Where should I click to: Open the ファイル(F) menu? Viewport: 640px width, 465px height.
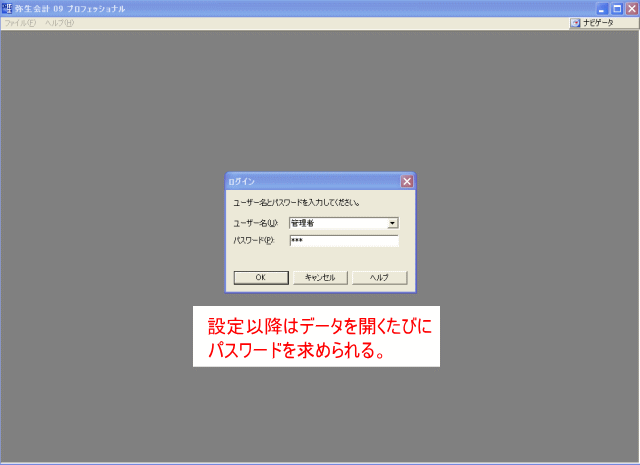tap(20, 23)
